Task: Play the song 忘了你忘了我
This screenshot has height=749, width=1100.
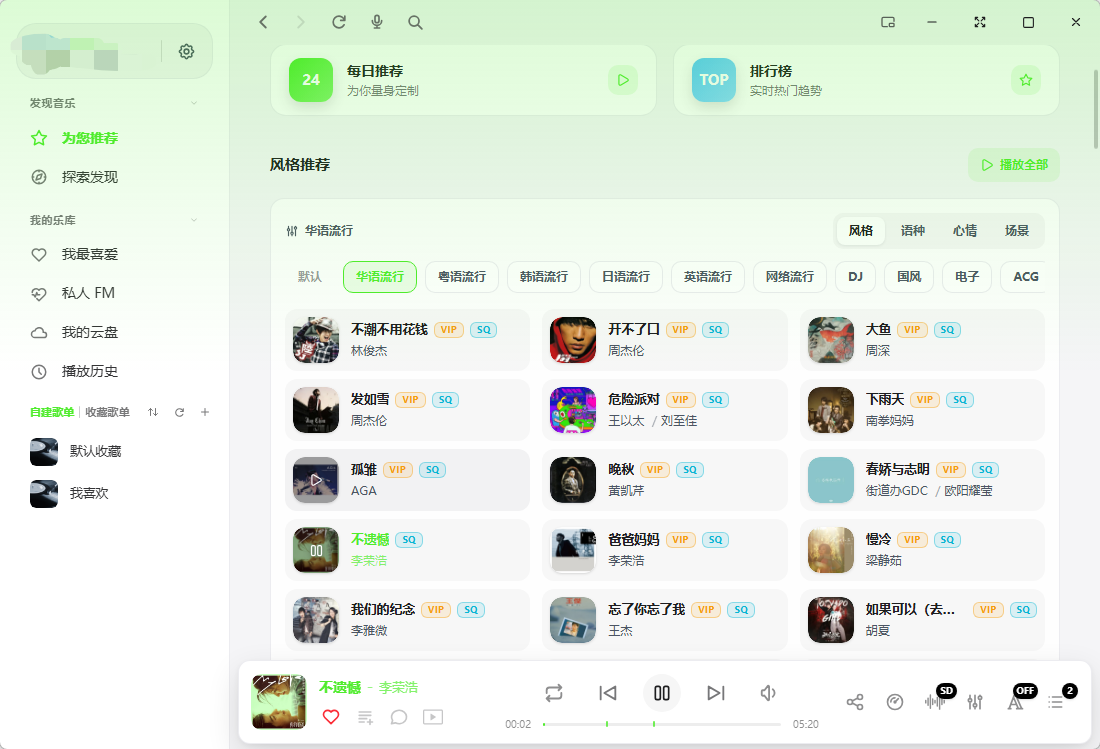Action: point(664,620)
